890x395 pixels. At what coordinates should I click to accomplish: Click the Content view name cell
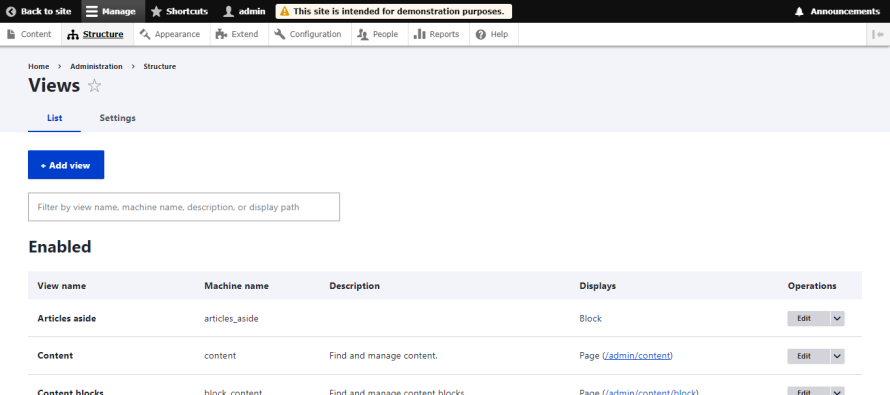pyautogui.click(x=55, y=356)
